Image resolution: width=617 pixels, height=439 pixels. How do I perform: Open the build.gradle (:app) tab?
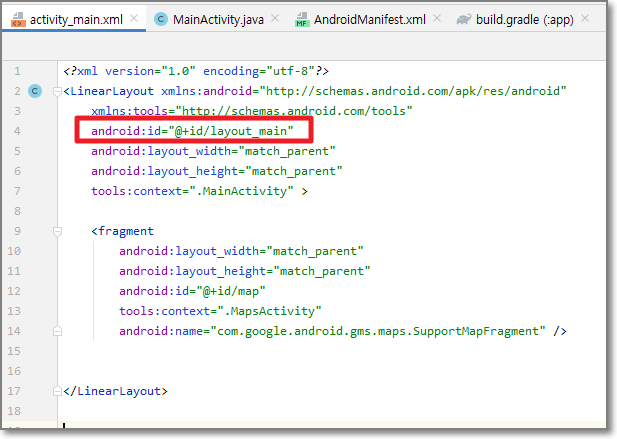pyautogui.click(x=524, y=19)
